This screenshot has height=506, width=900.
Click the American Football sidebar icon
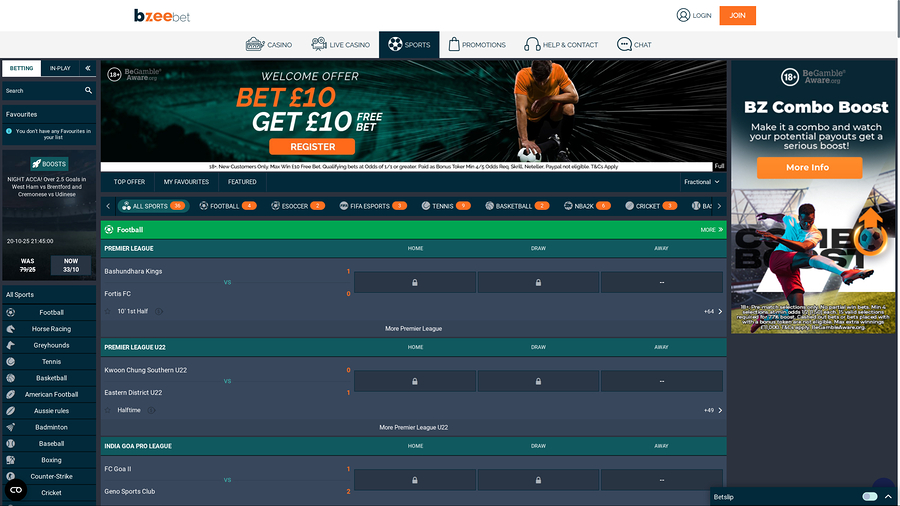point(10,395)
